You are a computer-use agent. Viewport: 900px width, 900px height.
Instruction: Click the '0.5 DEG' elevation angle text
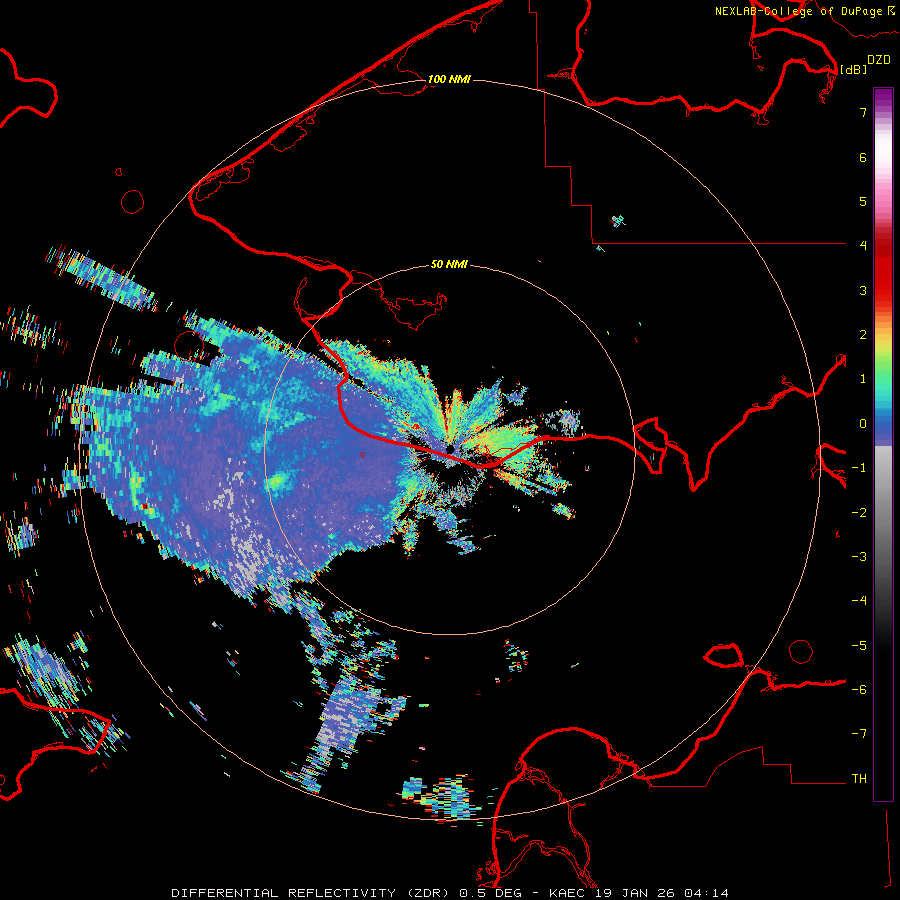click(490, 893)
